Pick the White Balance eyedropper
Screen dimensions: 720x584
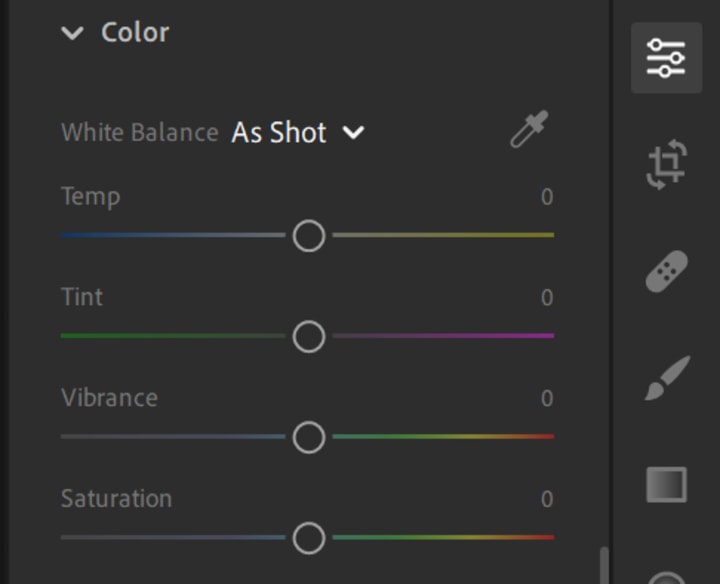click(x=529, y=131)
